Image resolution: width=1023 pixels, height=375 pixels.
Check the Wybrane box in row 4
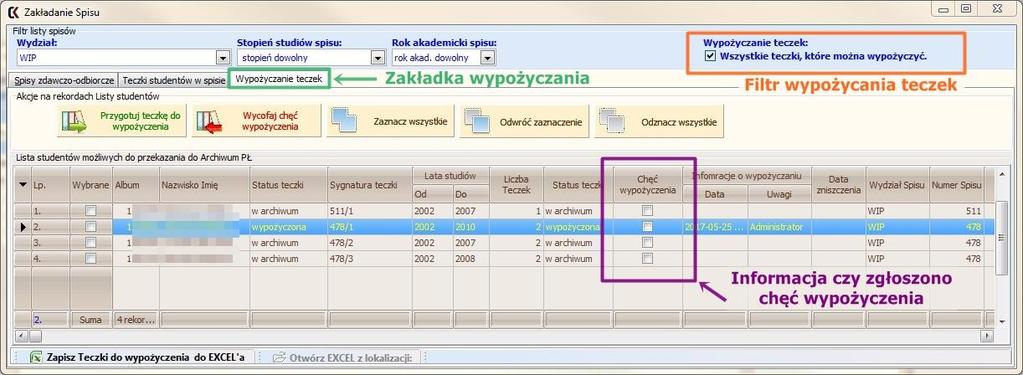[x=91, y=258]
